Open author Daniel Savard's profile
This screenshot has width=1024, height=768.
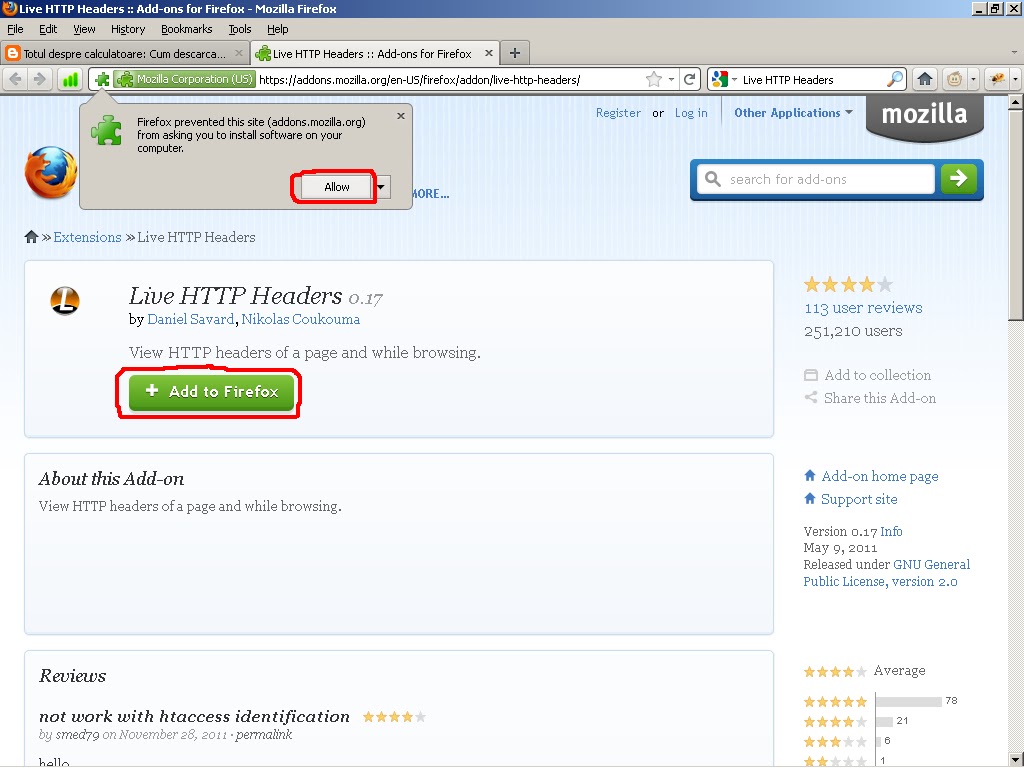[191, 319]
